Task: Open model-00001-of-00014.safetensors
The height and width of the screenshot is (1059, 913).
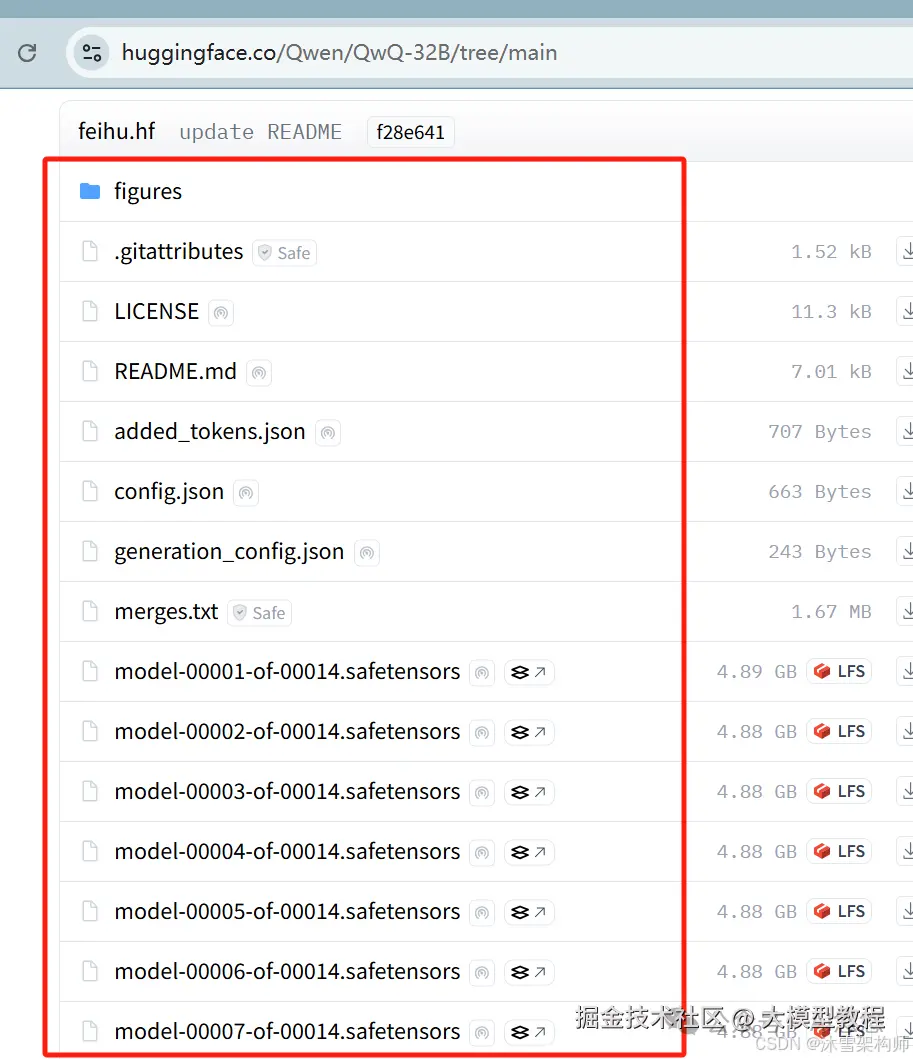Action: coord(287,672)
